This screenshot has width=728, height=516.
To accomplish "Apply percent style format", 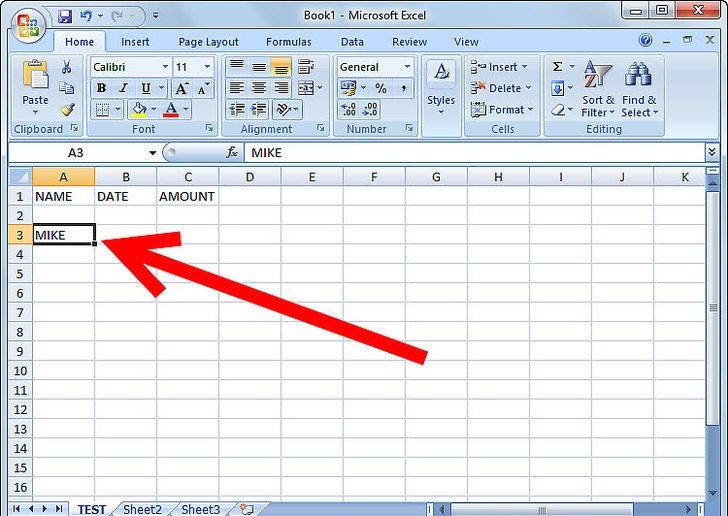I will [x=381, y=88].
